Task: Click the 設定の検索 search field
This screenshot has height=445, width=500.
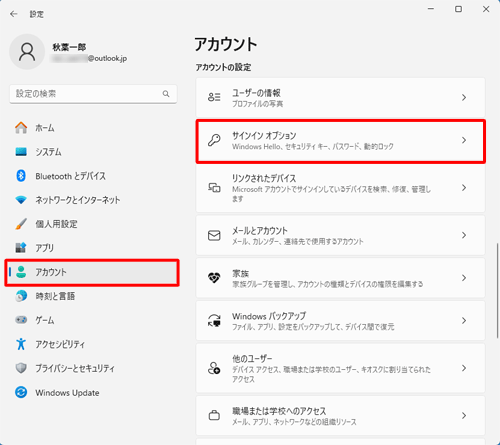Action: point(93,94)
